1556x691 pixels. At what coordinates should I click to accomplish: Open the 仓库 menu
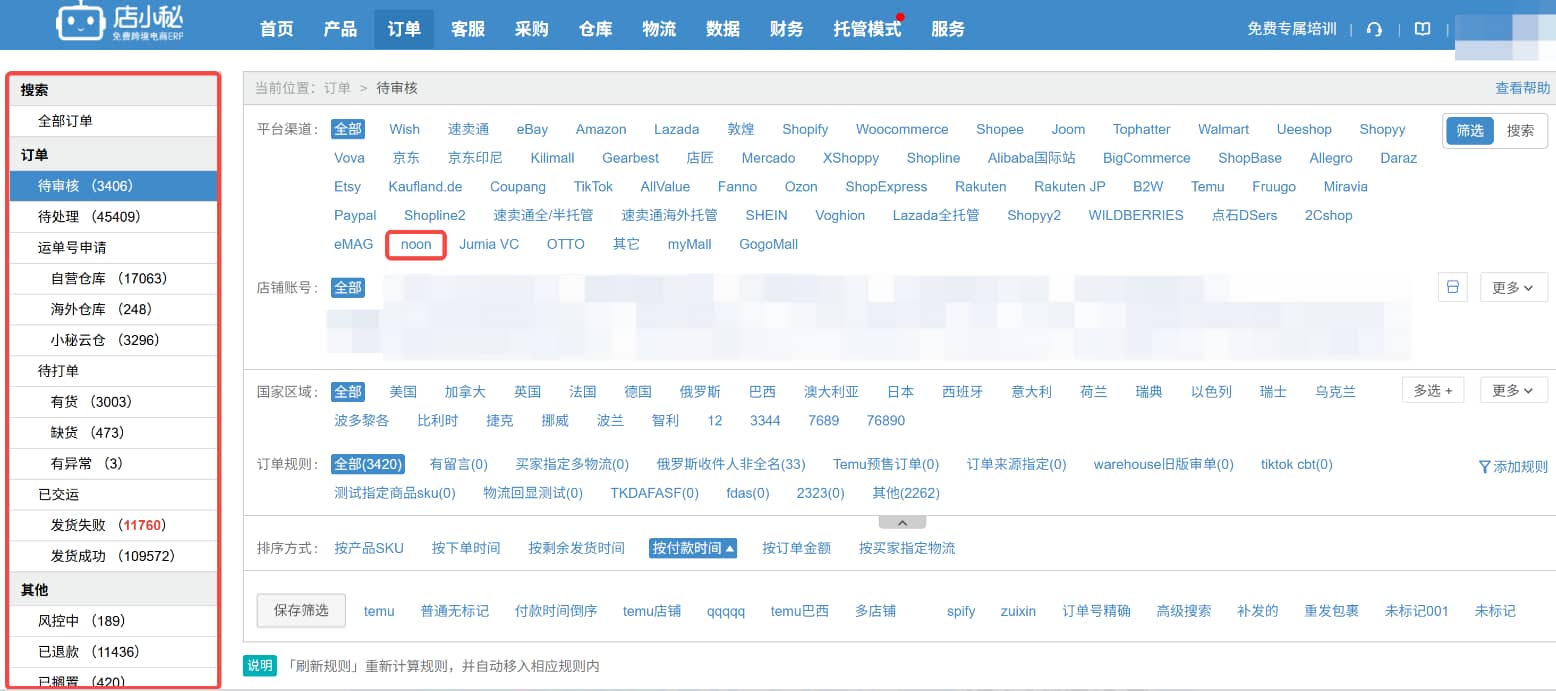click(595, 29)
